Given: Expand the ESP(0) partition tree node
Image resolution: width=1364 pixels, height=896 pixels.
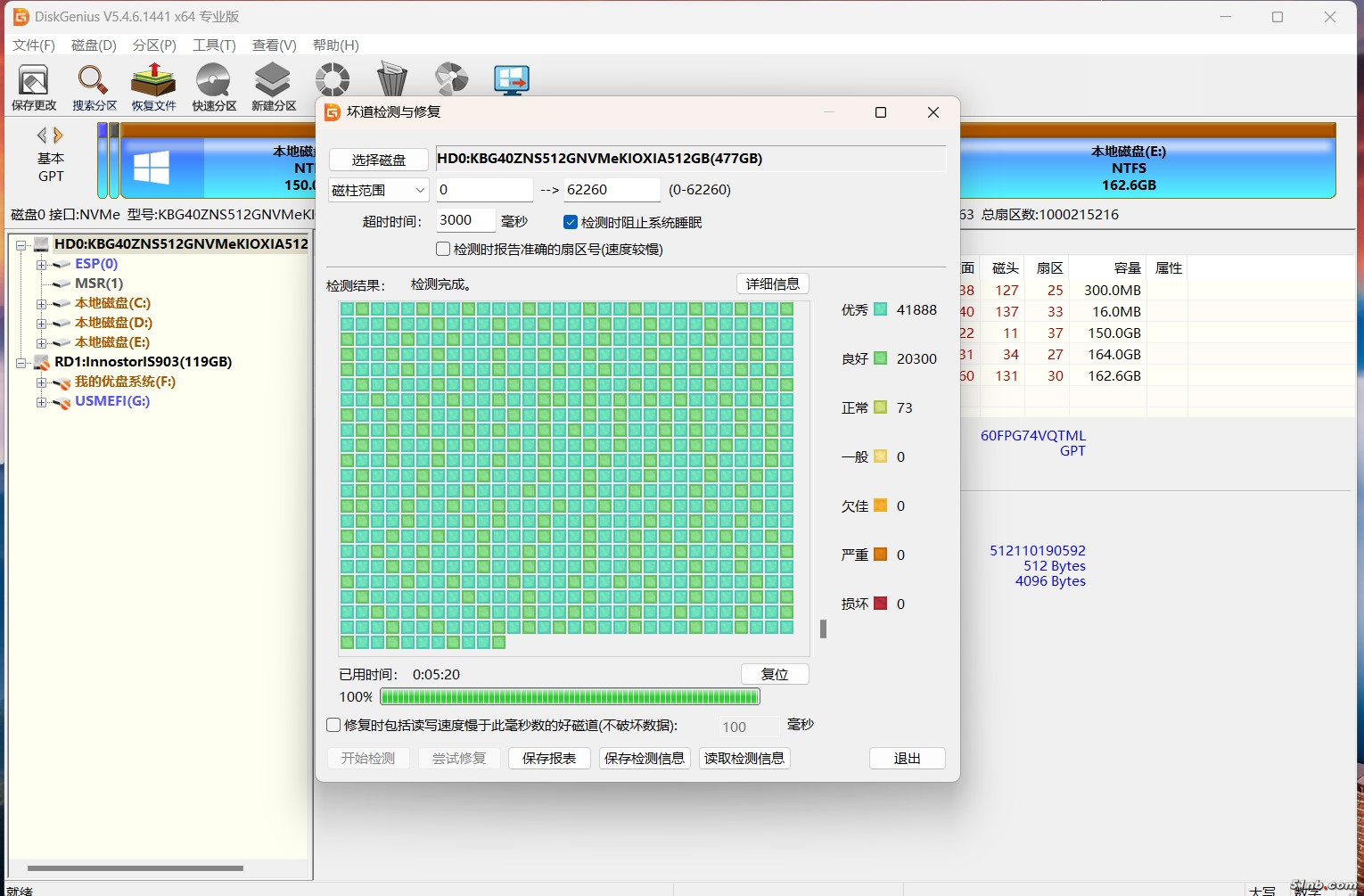Looking at the screenshot, I should coord(41,265).
